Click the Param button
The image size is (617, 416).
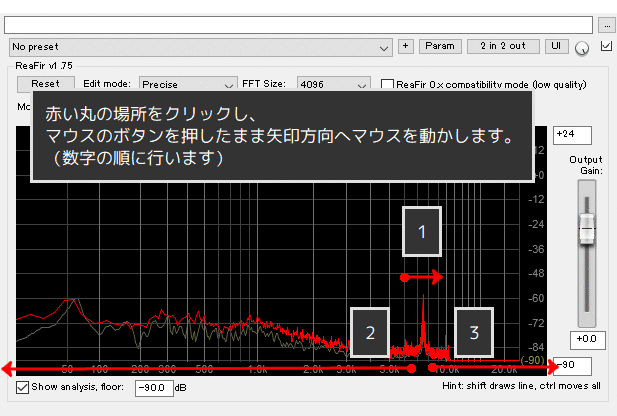click(x=439, y=46)
